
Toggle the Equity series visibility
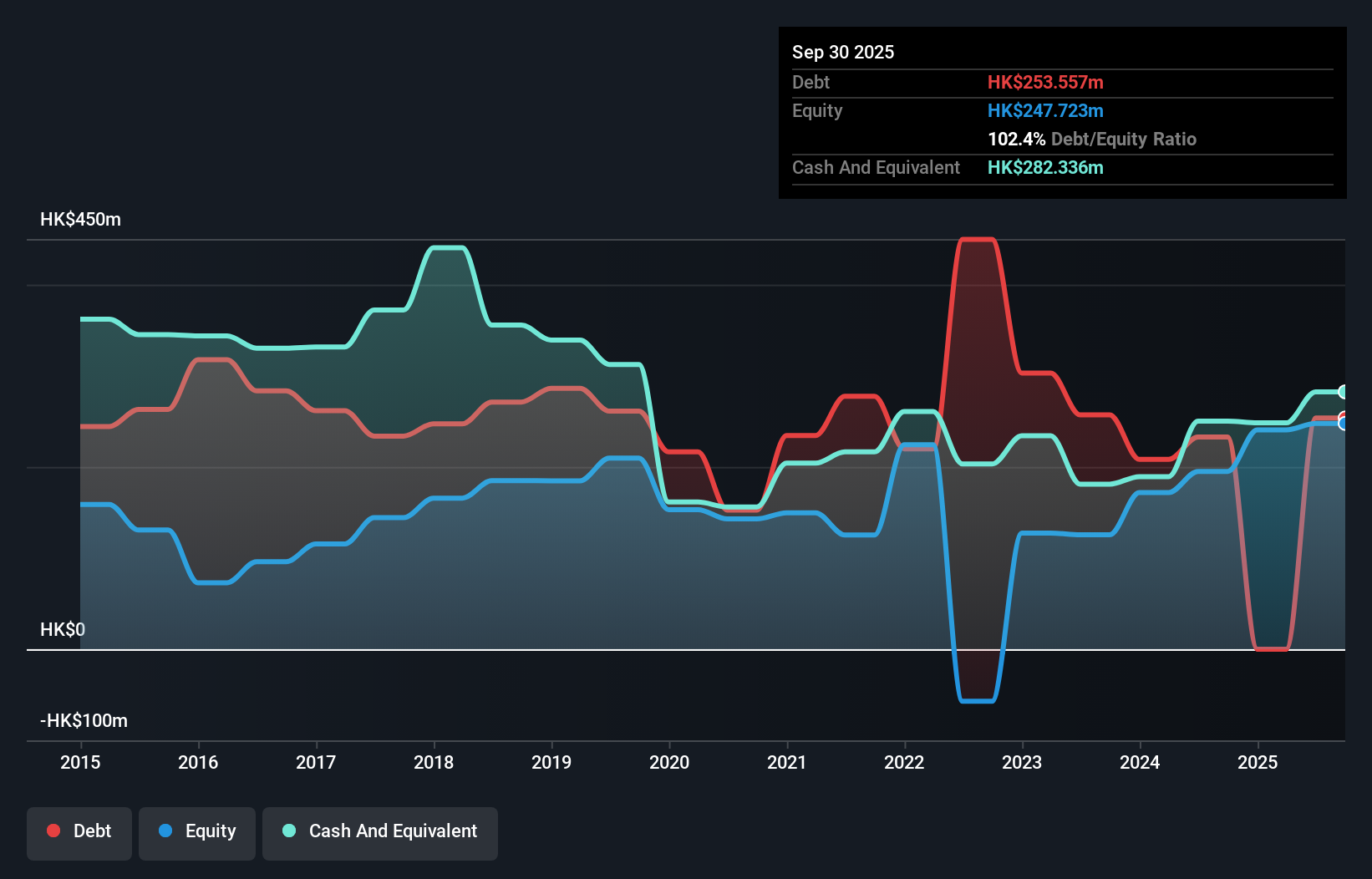(x=196, y=831)
